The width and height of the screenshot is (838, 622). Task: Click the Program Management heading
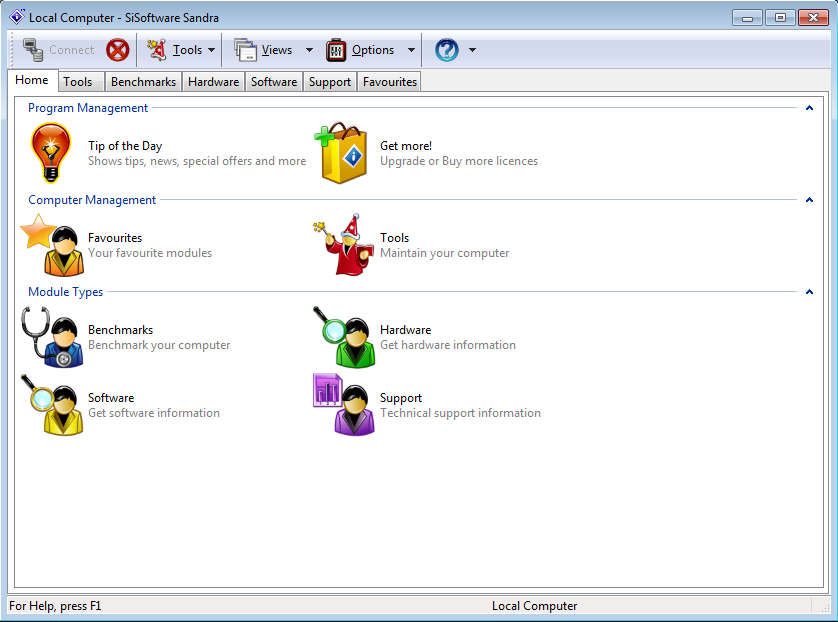(x=88, y=108)
